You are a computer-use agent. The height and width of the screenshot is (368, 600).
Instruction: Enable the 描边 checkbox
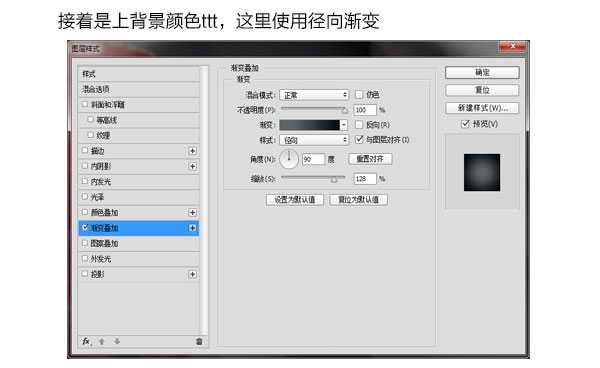pyautogui.click(x=85, y=151)
